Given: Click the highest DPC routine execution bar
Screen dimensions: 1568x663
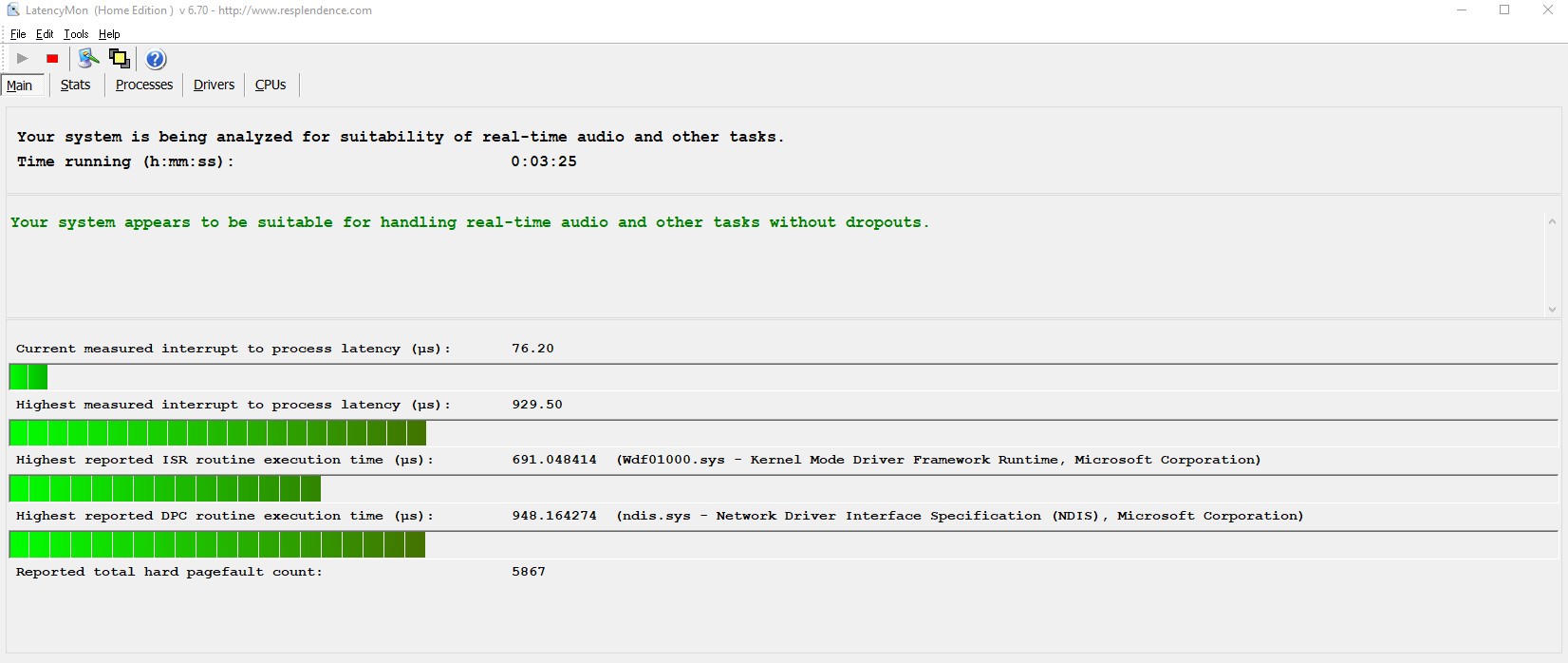Looking at the screenshot, I should (216, 545).
